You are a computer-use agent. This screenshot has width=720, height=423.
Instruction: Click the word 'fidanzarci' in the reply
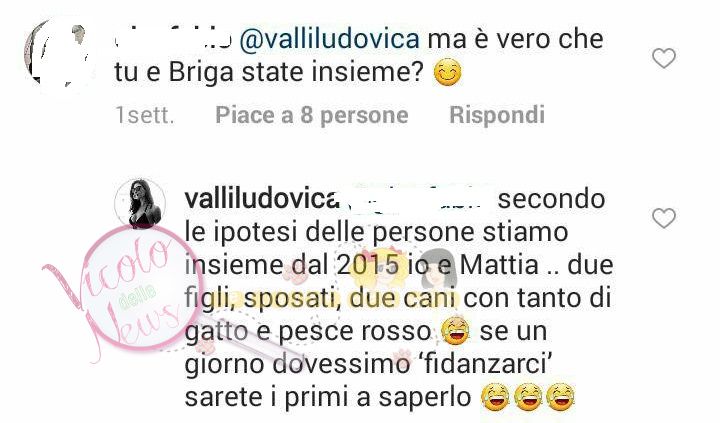pos(485,364)
